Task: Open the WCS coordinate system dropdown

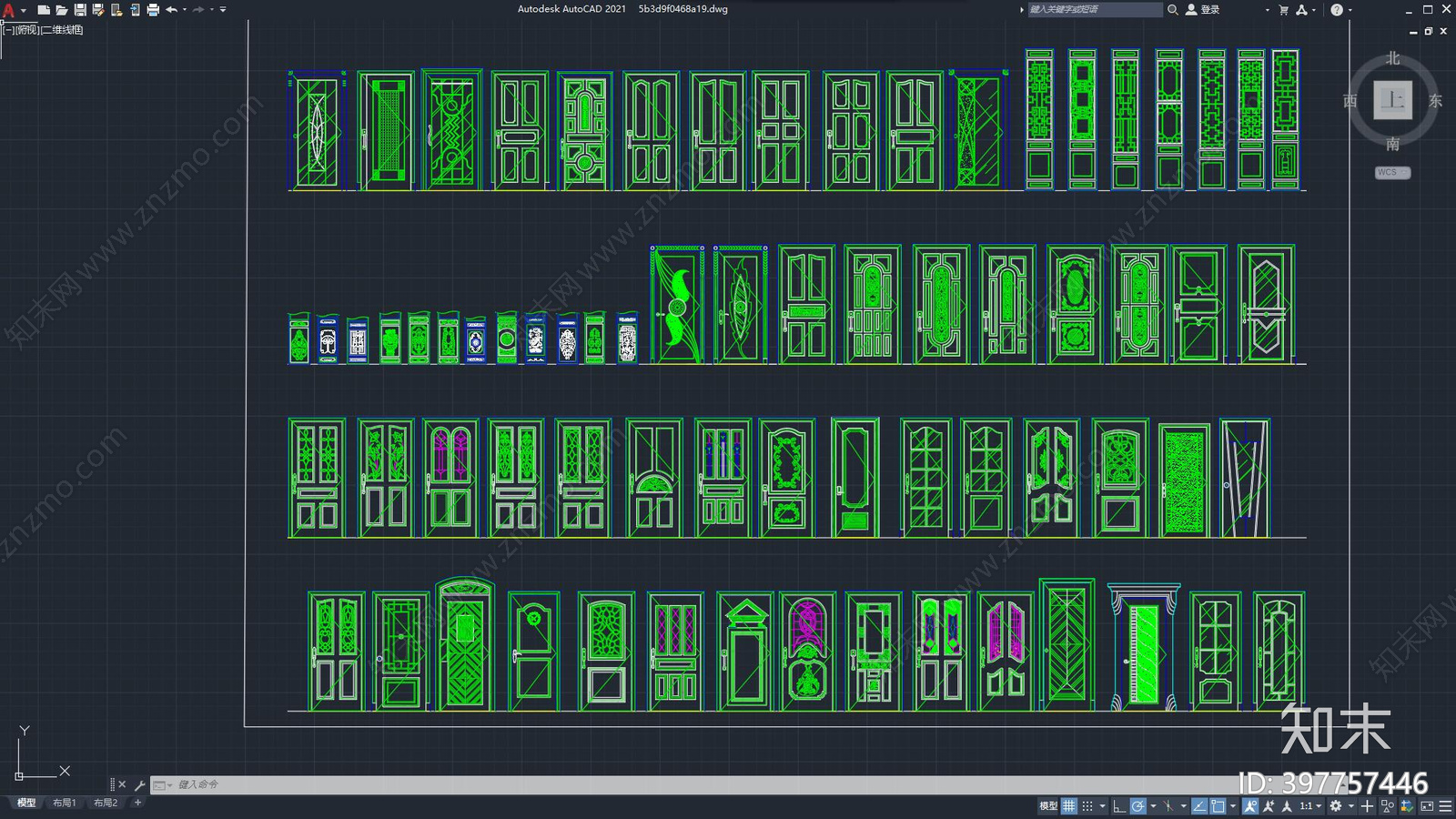Action: click(1392, 172)
